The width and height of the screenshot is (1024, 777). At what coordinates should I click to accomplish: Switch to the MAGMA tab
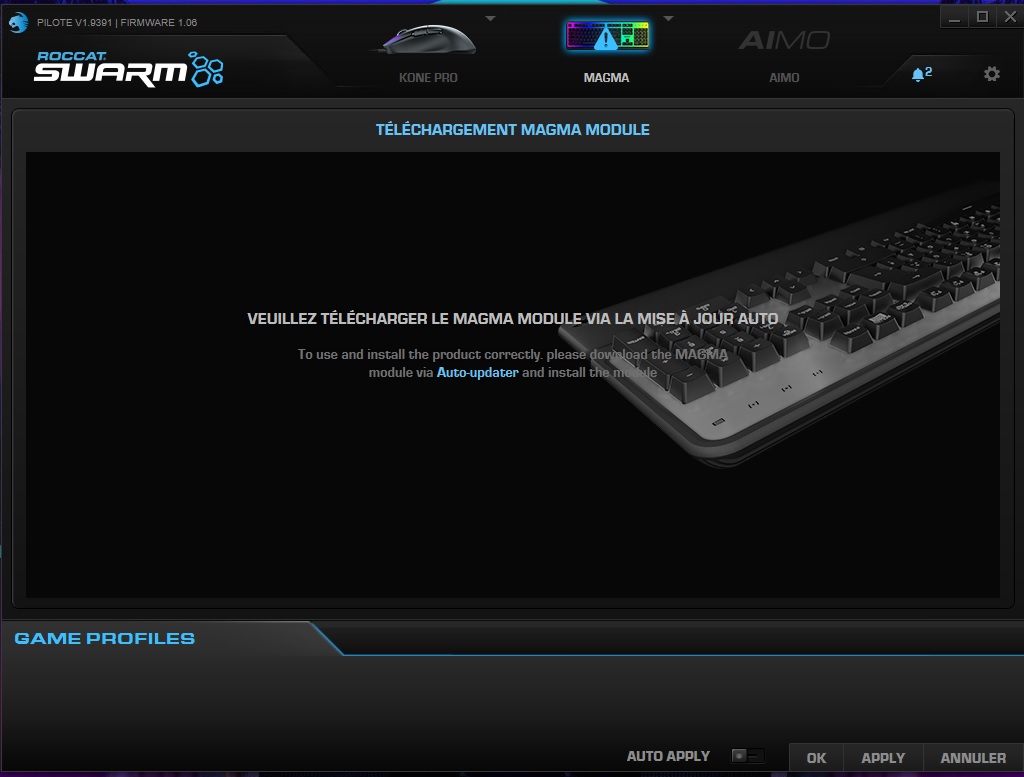click(x=606, y=78)
